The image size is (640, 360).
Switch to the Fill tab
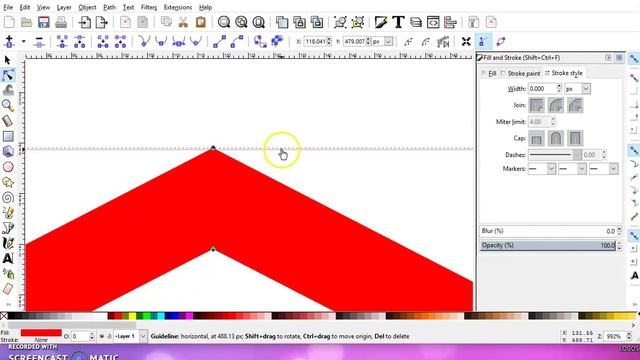[489, 73]
